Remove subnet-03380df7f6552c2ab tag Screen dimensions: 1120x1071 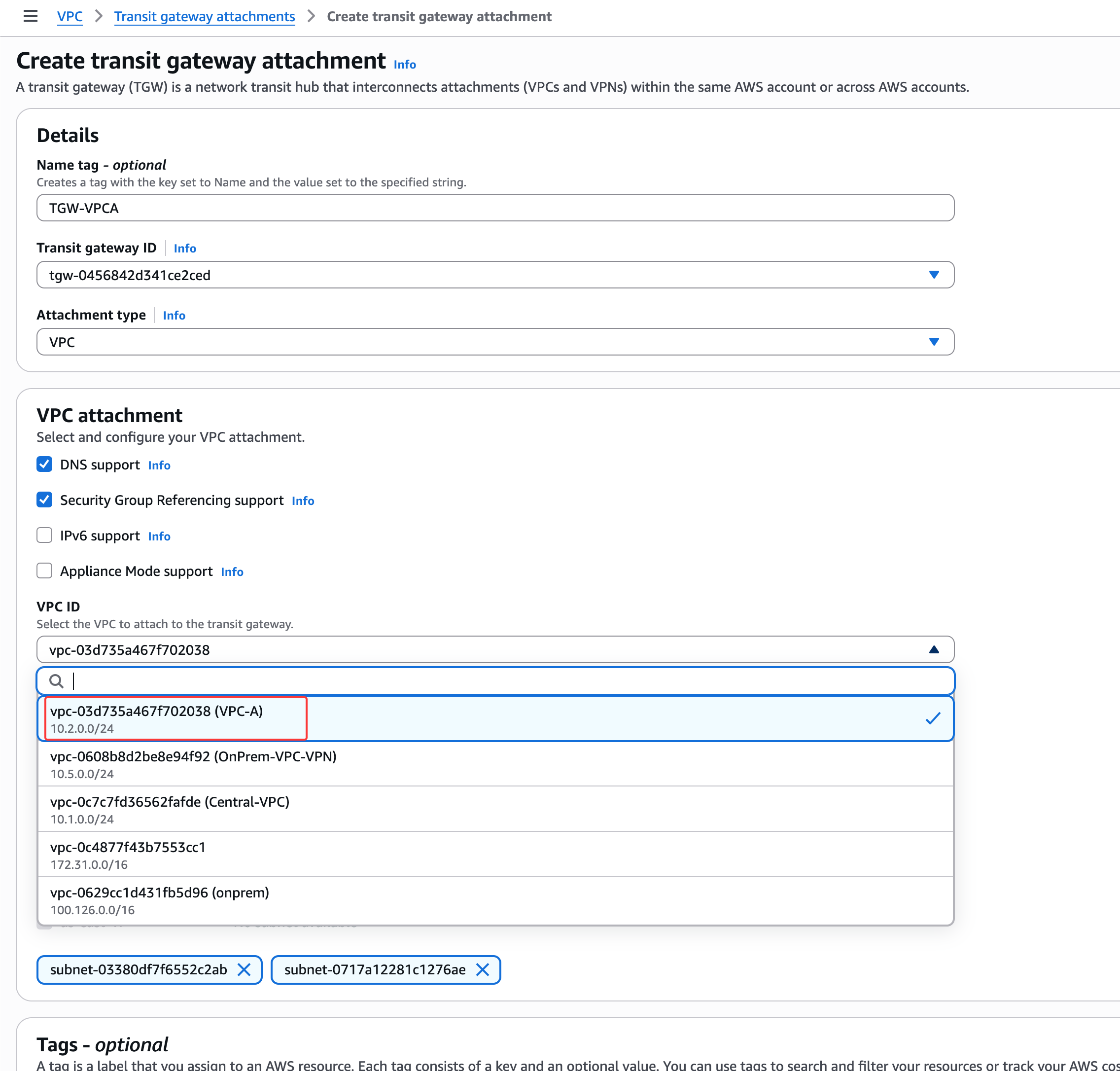pyautogui.click(x=244, y=969)
